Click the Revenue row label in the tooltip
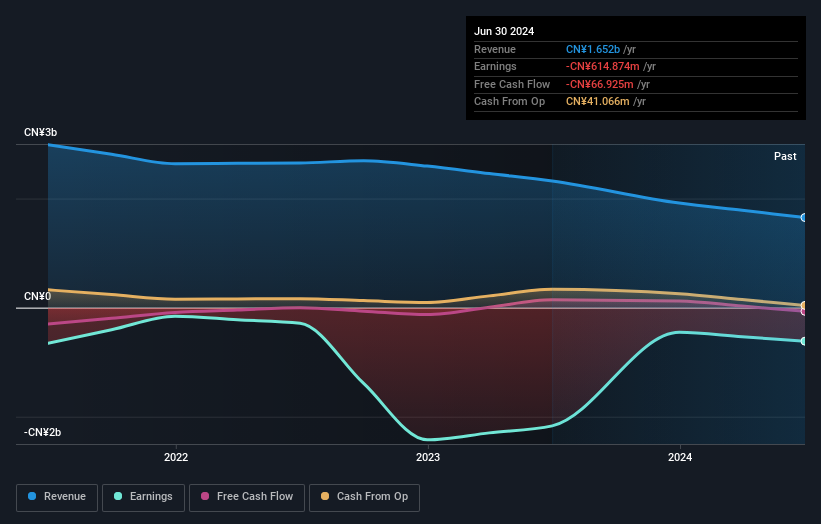Image resolution: width=821 pixels, height=524 pixels. [x=495, y=49]
